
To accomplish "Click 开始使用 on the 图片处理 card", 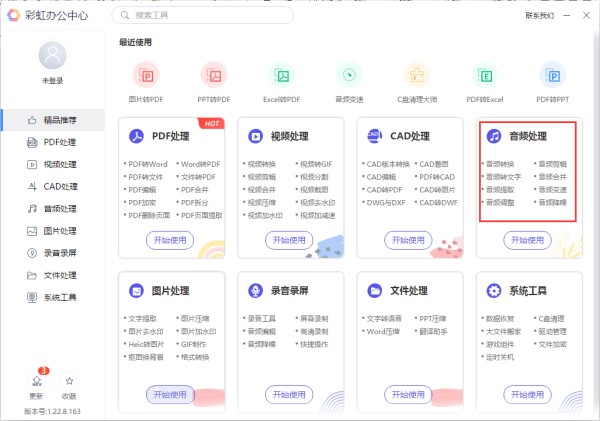I will coord(170,395).
